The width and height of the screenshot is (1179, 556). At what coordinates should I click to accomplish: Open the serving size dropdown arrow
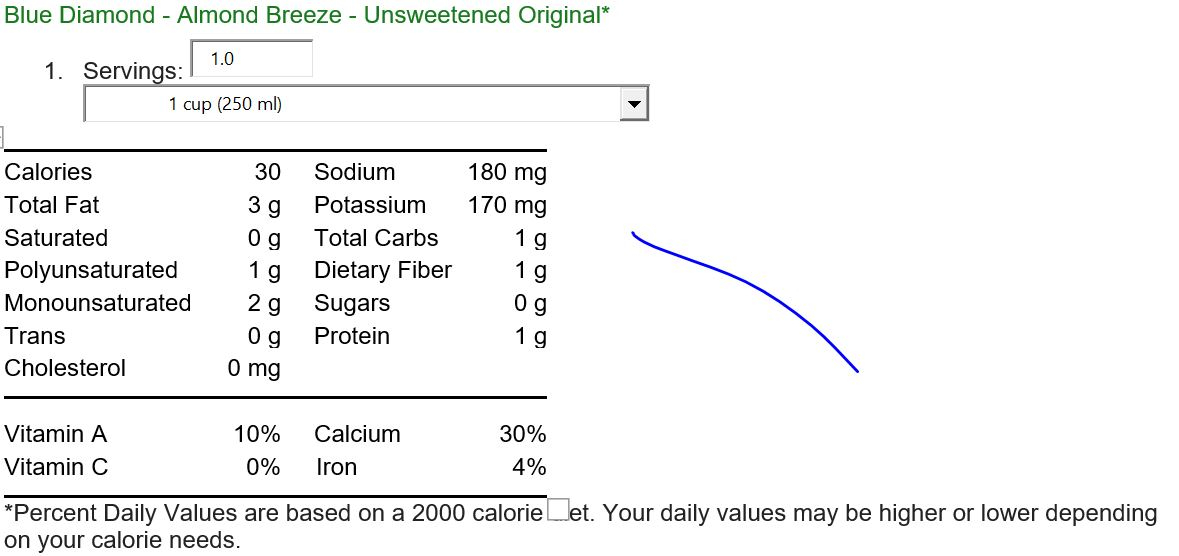click(634, 104)
